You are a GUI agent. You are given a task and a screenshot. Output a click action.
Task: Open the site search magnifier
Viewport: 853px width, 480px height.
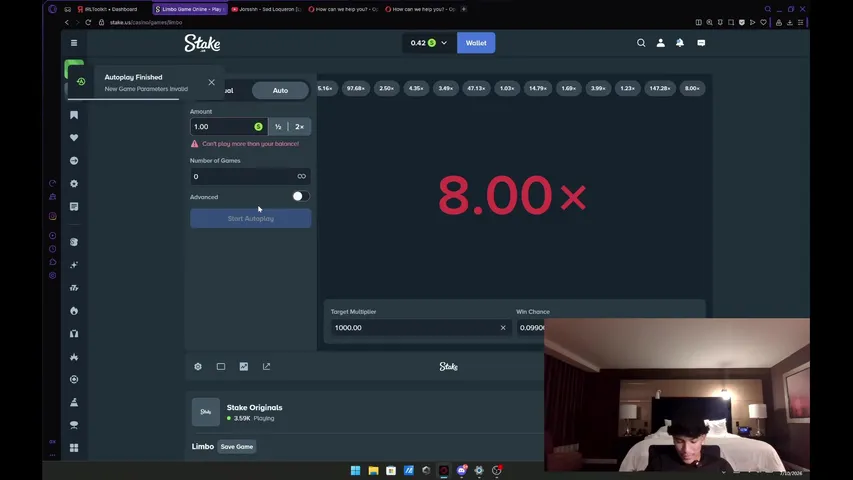[641, 43]
